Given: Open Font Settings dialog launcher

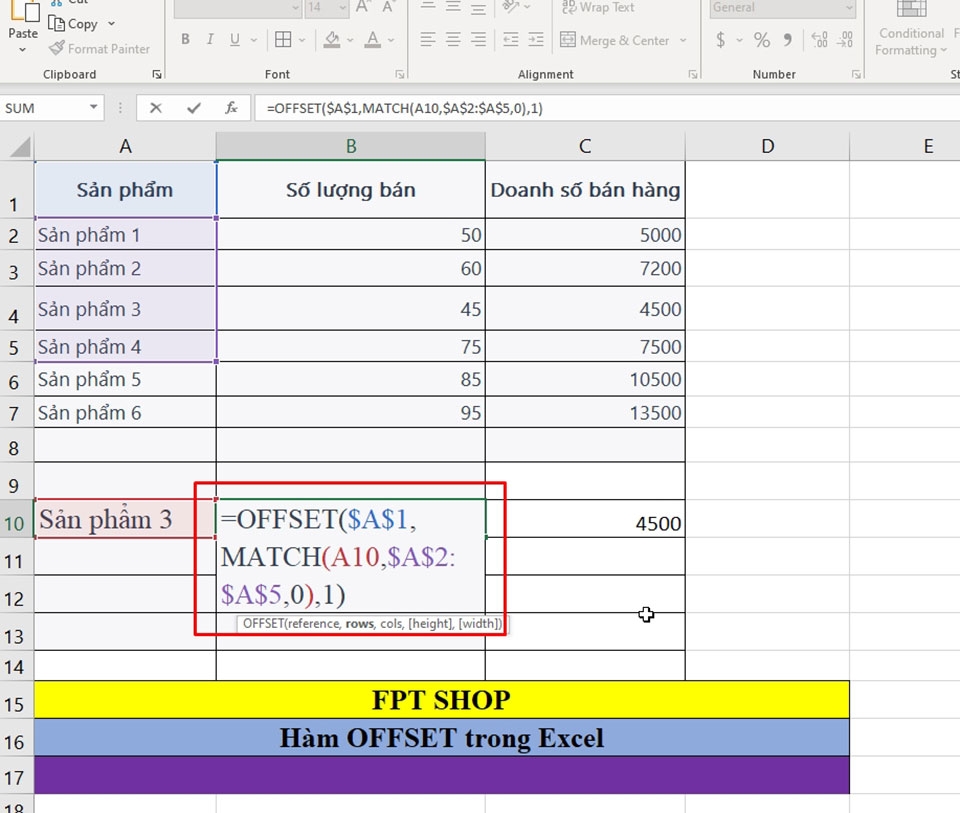Looking at the screenshot, I should [x=400, y=75].
